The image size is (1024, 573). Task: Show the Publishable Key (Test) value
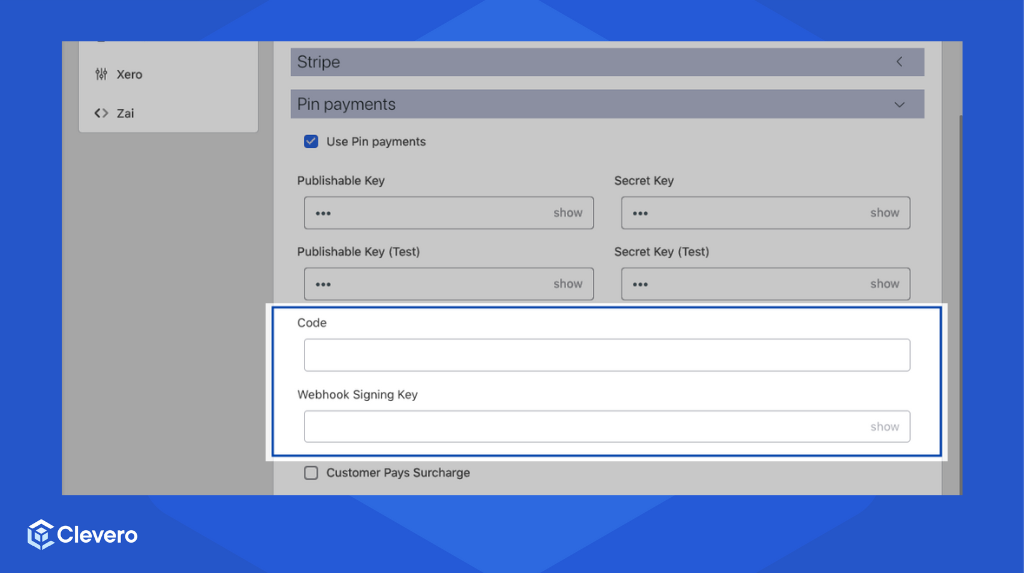point(568,284)
